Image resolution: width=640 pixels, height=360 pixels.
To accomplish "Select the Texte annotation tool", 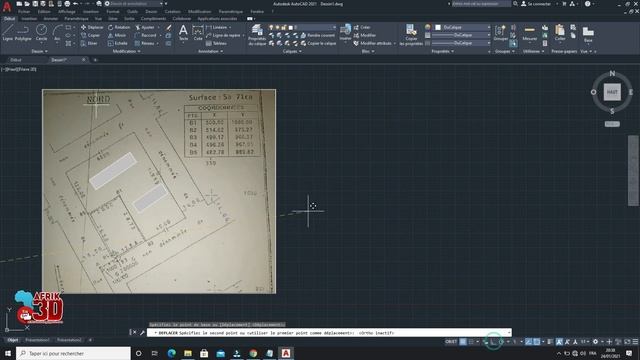I will coord(183,32).
